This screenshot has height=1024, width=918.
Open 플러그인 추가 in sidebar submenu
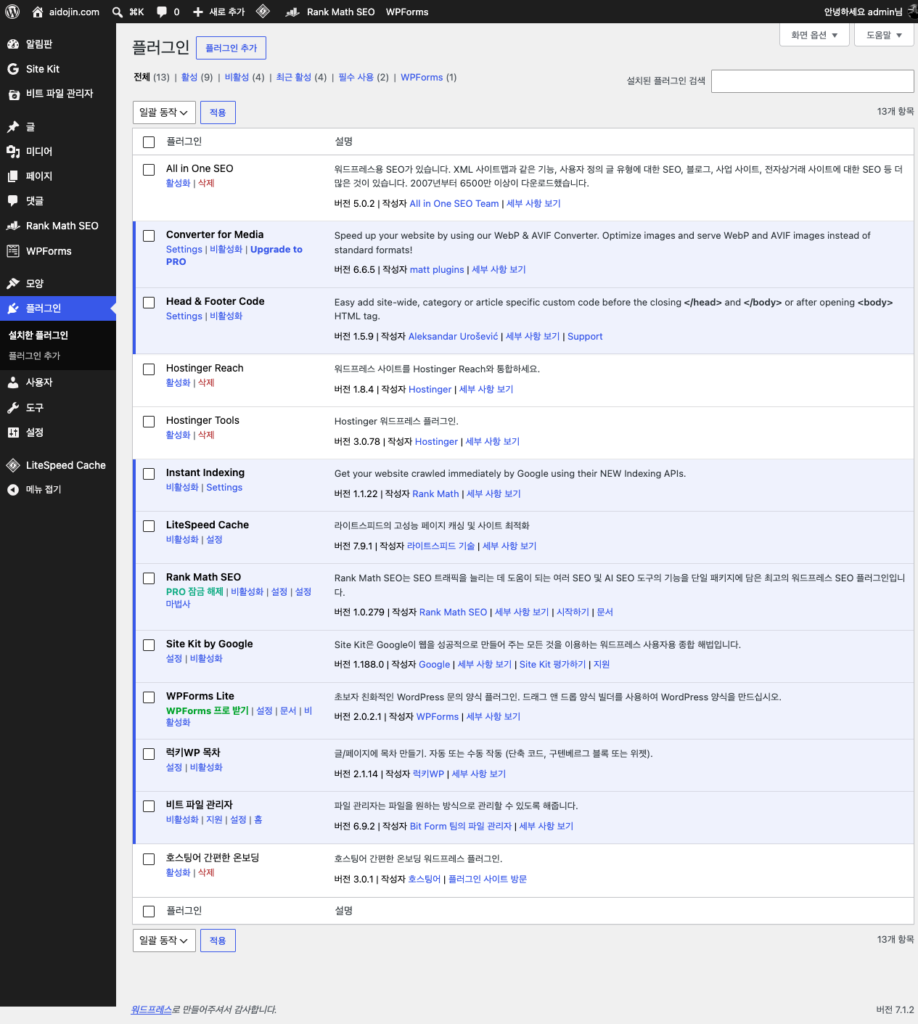tap(34, 356)
